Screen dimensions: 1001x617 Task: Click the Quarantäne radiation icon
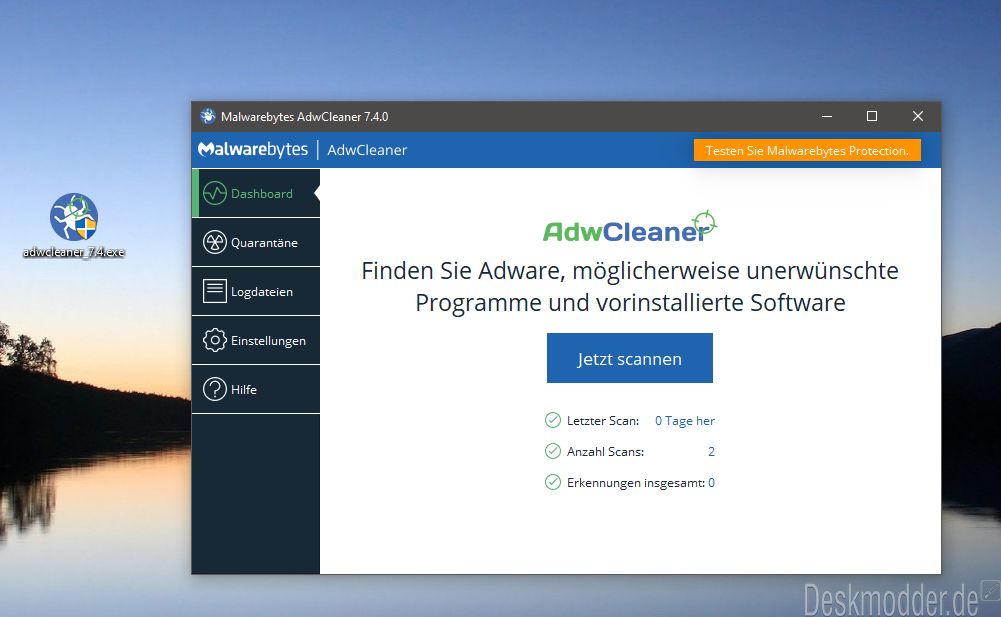(x=214, y=242)
